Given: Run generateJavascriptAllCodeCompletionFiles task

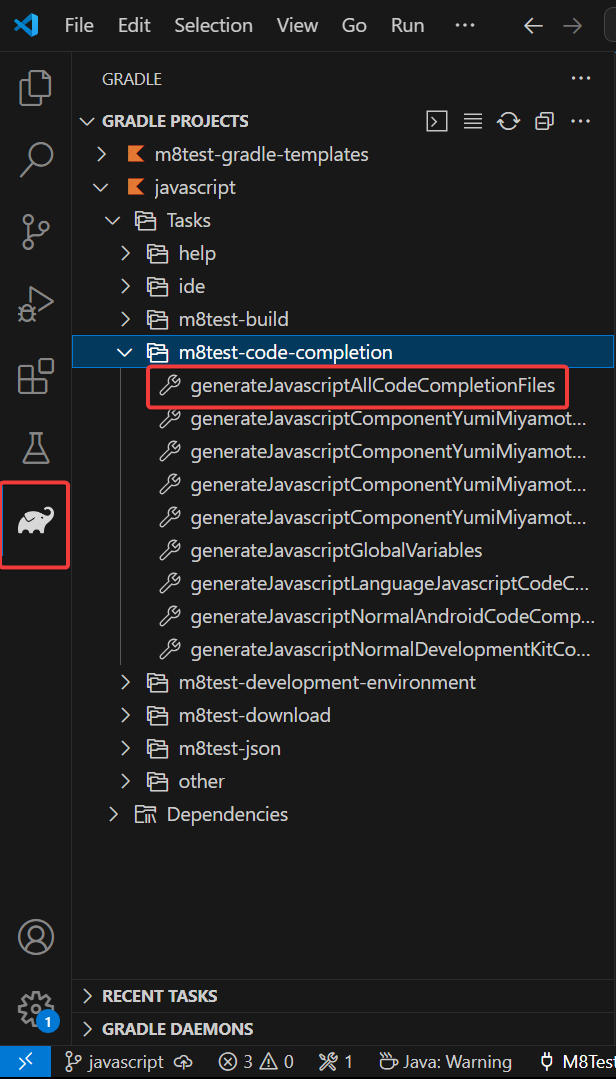Looking at the screenshot, I should (372, 385).
